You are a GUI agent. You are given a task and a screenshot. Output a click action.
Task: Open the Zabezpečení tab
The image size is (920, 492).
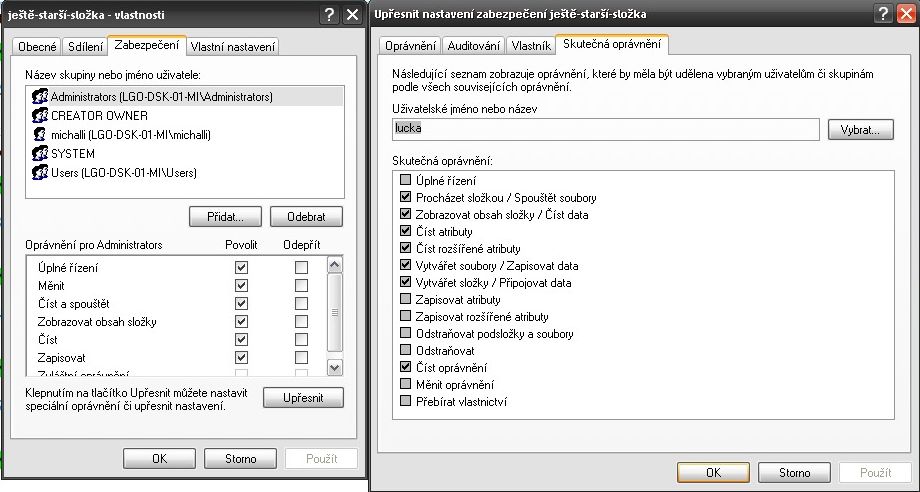[147, 45]
